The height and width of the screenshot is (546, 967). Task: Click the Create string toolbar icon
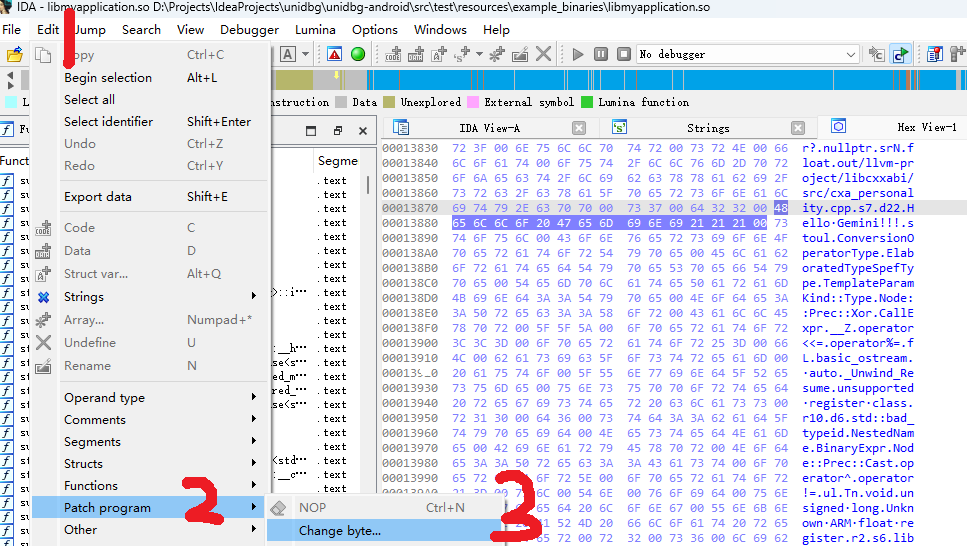(462, 54)
